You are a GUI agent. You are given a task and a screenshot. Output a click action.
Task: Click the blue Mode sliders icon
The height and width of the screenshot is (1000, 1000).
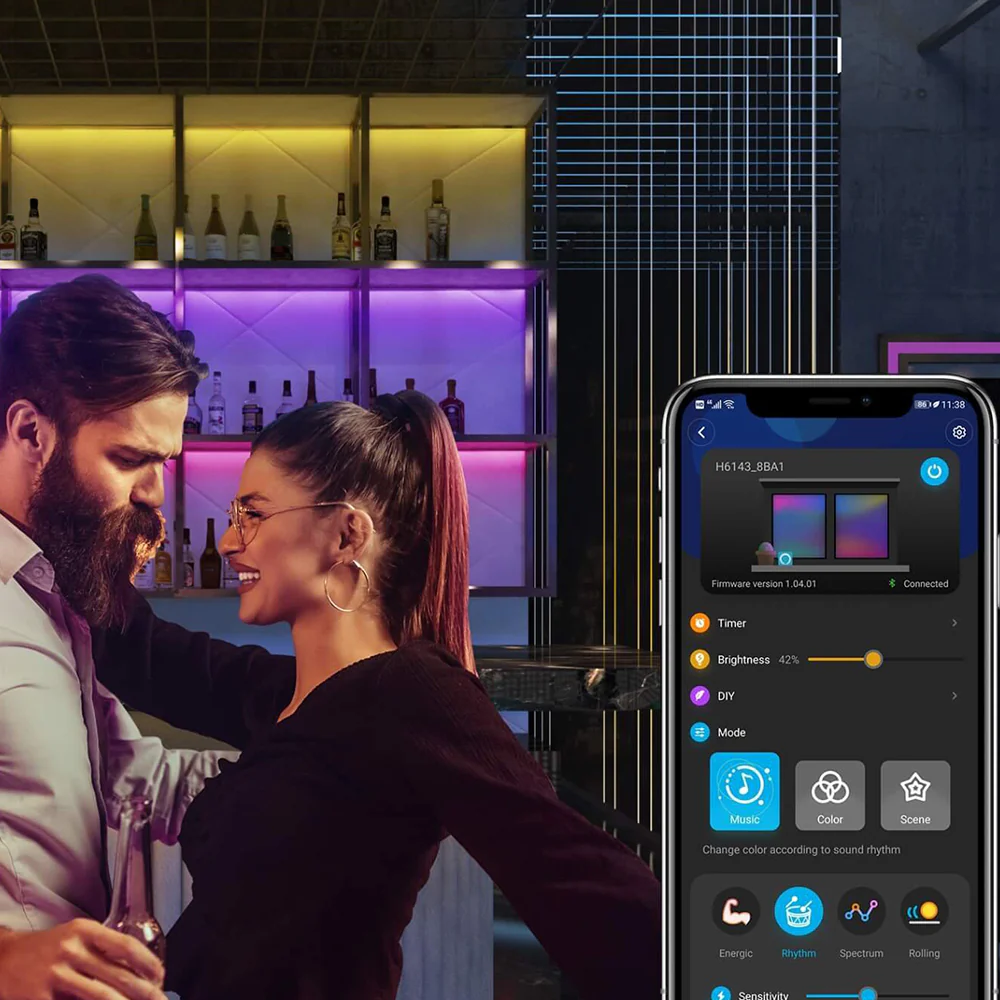click(700, 733)
